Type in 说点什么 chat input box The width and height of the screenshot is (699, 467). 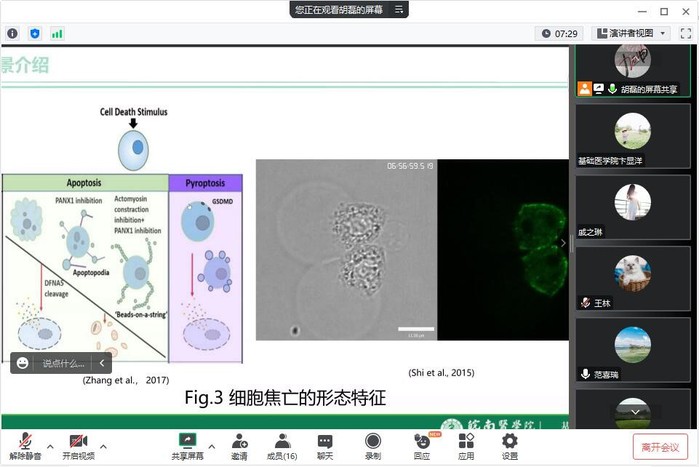point(62,363)
